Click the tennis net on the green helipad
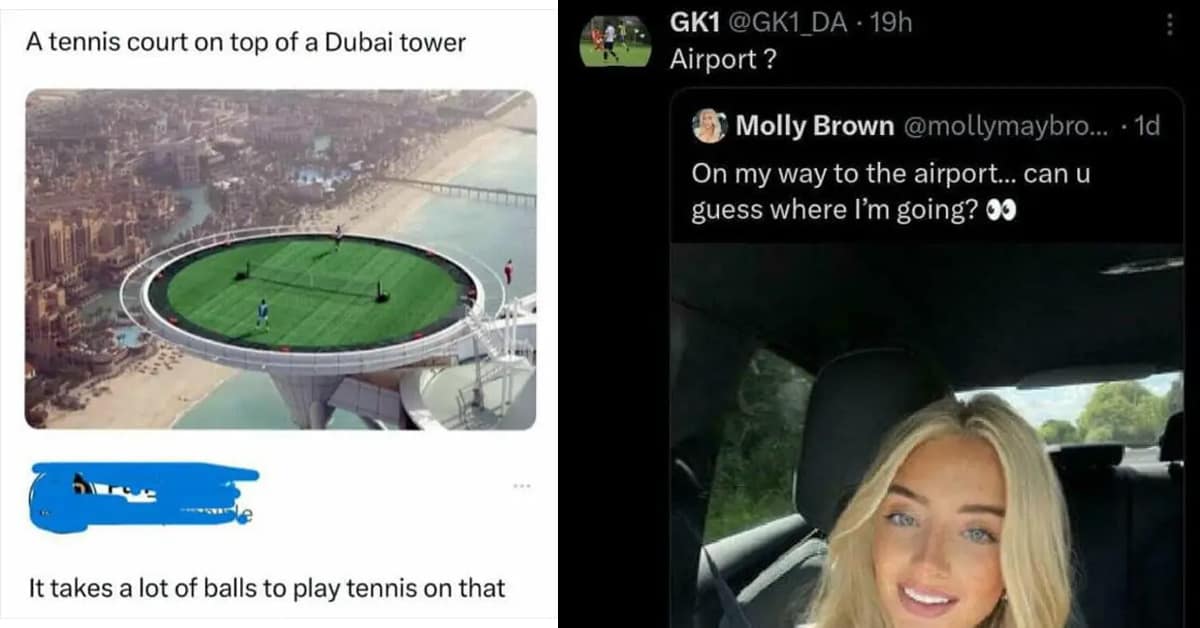This screenshot has width=1200, height=628. pos(312,281)
